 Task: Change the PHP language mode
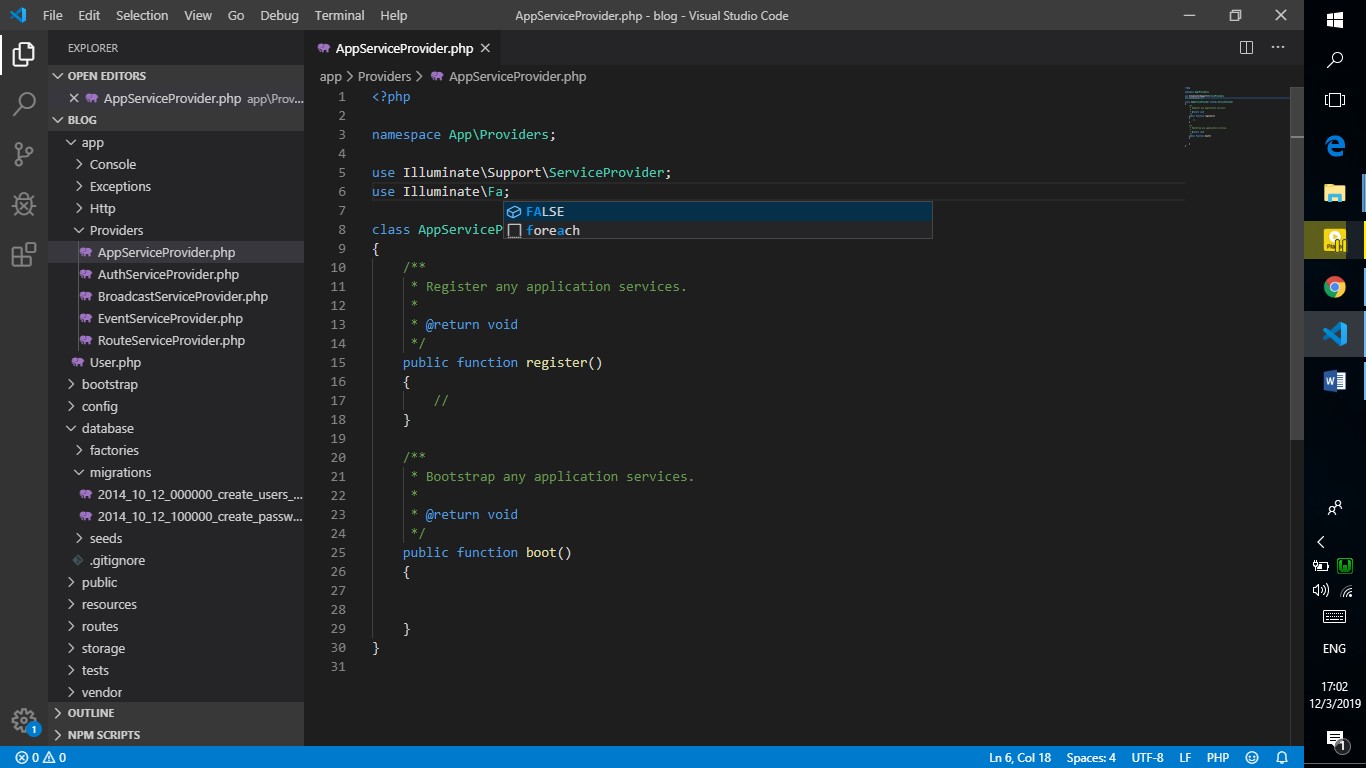pyautogui.click(x=1217, y=758)
